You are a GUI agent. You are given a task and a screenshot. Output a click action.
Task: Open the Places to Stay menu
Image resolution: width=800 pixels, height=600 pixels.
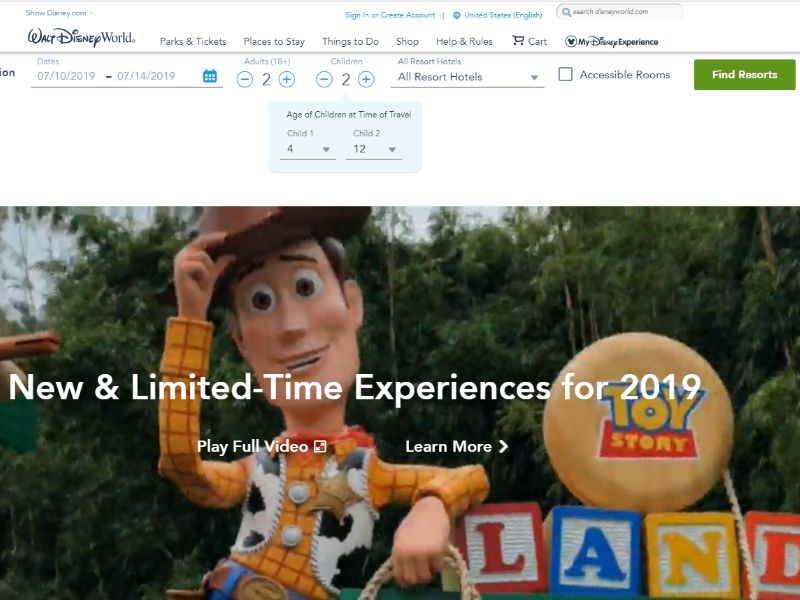(274, 42)
